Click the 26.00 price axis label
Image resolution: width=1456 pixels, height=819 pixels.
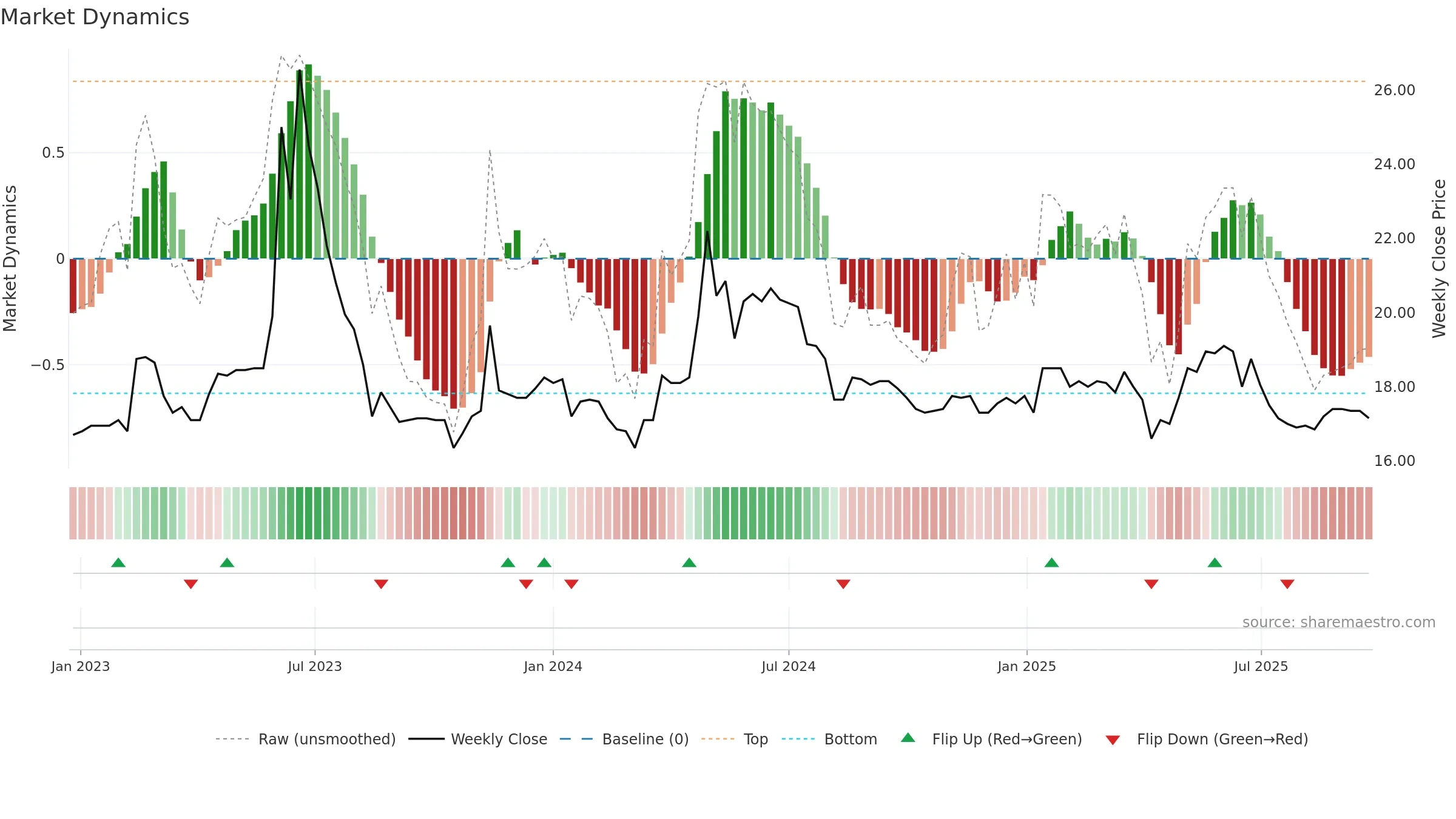[1394, 90]
